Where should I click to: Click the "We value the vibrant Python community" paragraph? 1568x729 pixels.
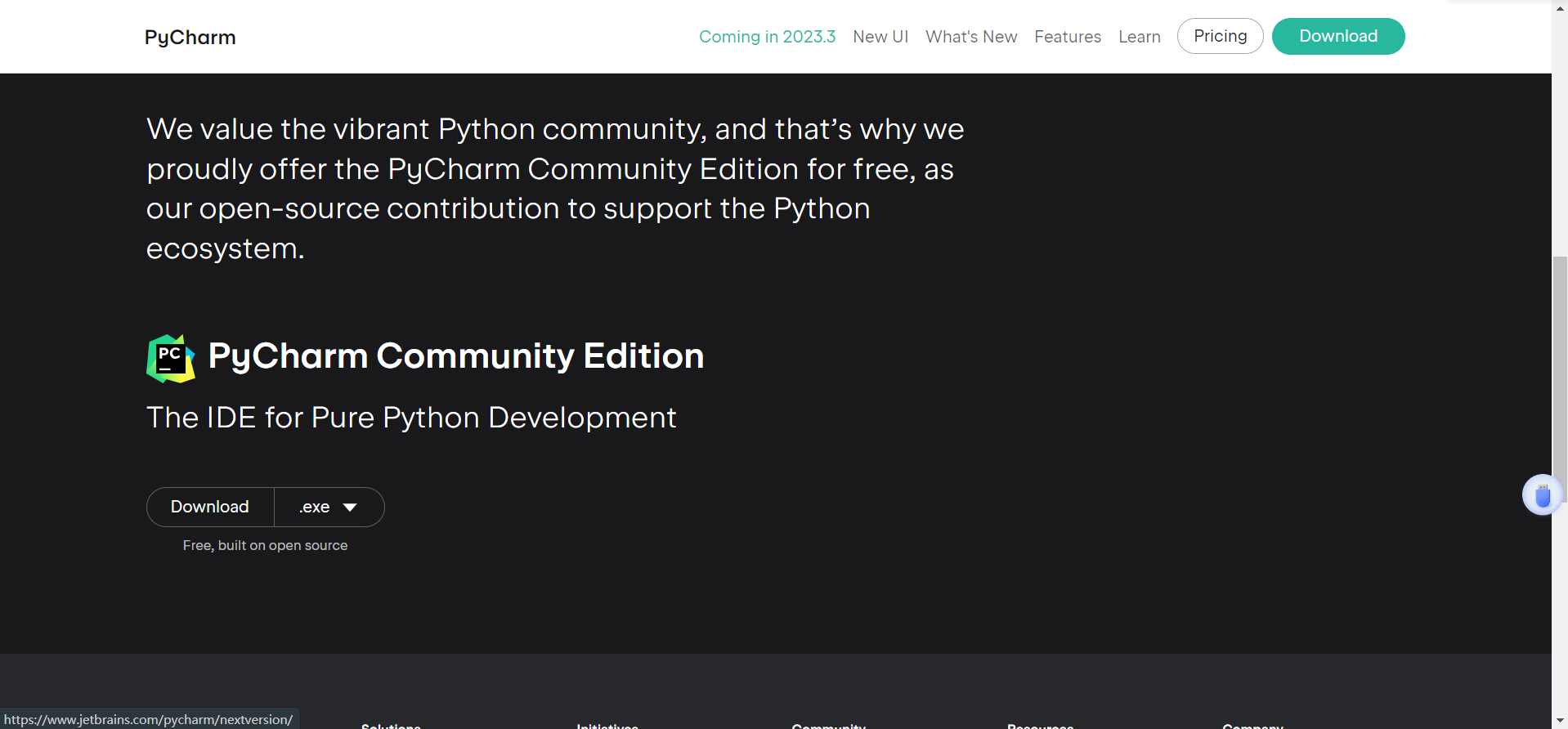(555, 189)
